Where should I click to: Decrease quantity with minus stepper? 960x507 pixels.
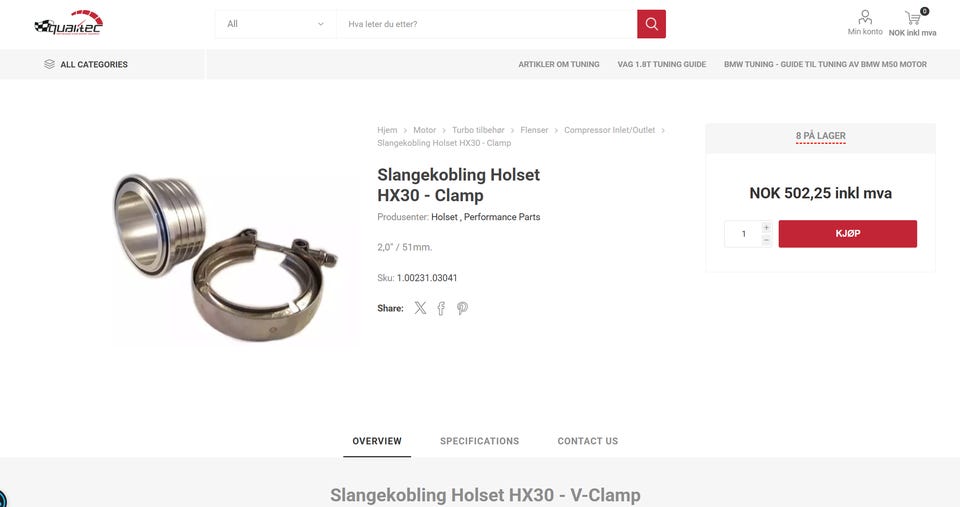[766, 240]
